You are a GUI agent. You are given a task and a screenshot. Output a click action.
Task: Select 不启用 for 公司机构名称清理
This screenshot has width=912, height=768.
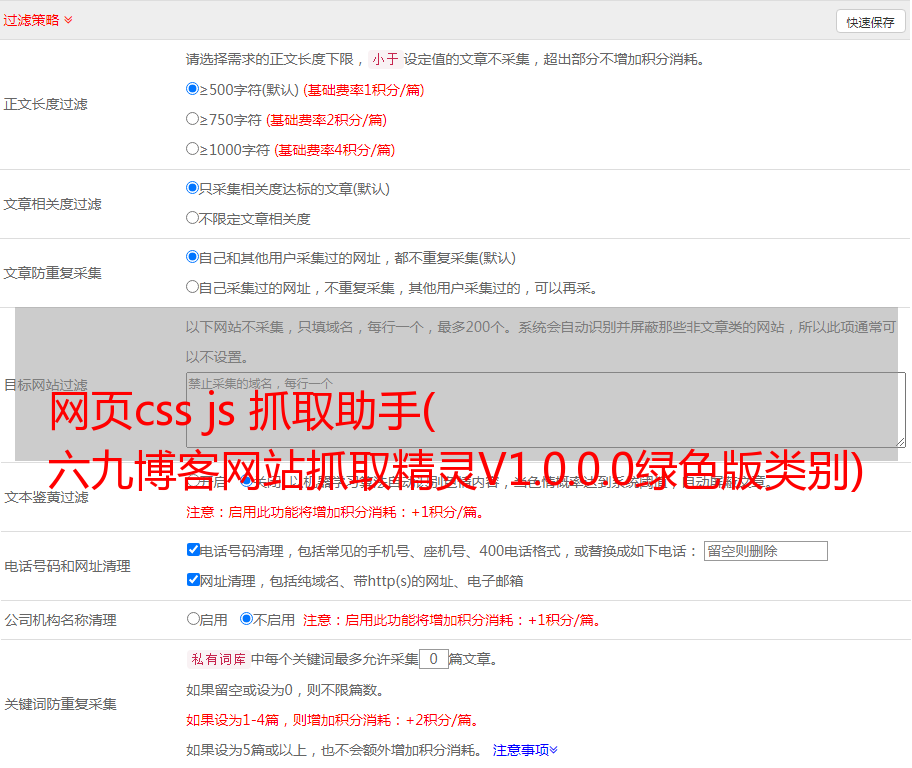(246, 619)
